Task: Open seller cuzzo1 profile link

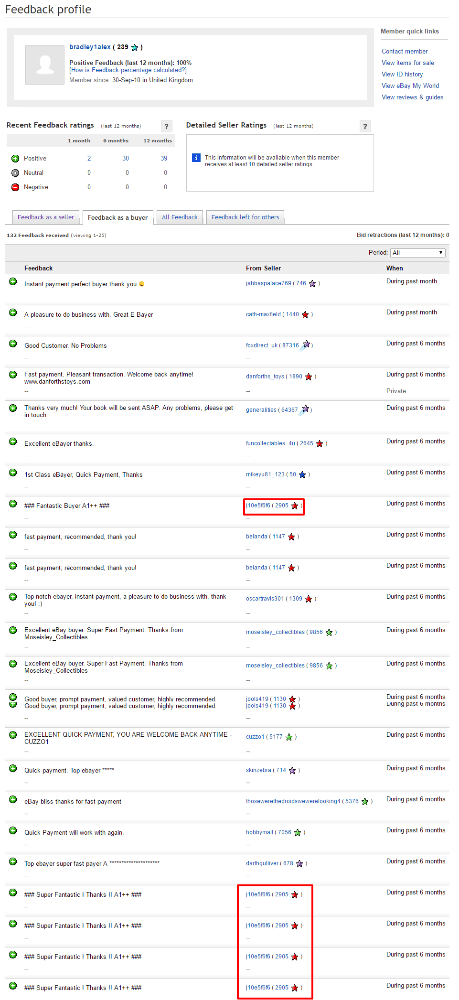Action: (255, 737)
